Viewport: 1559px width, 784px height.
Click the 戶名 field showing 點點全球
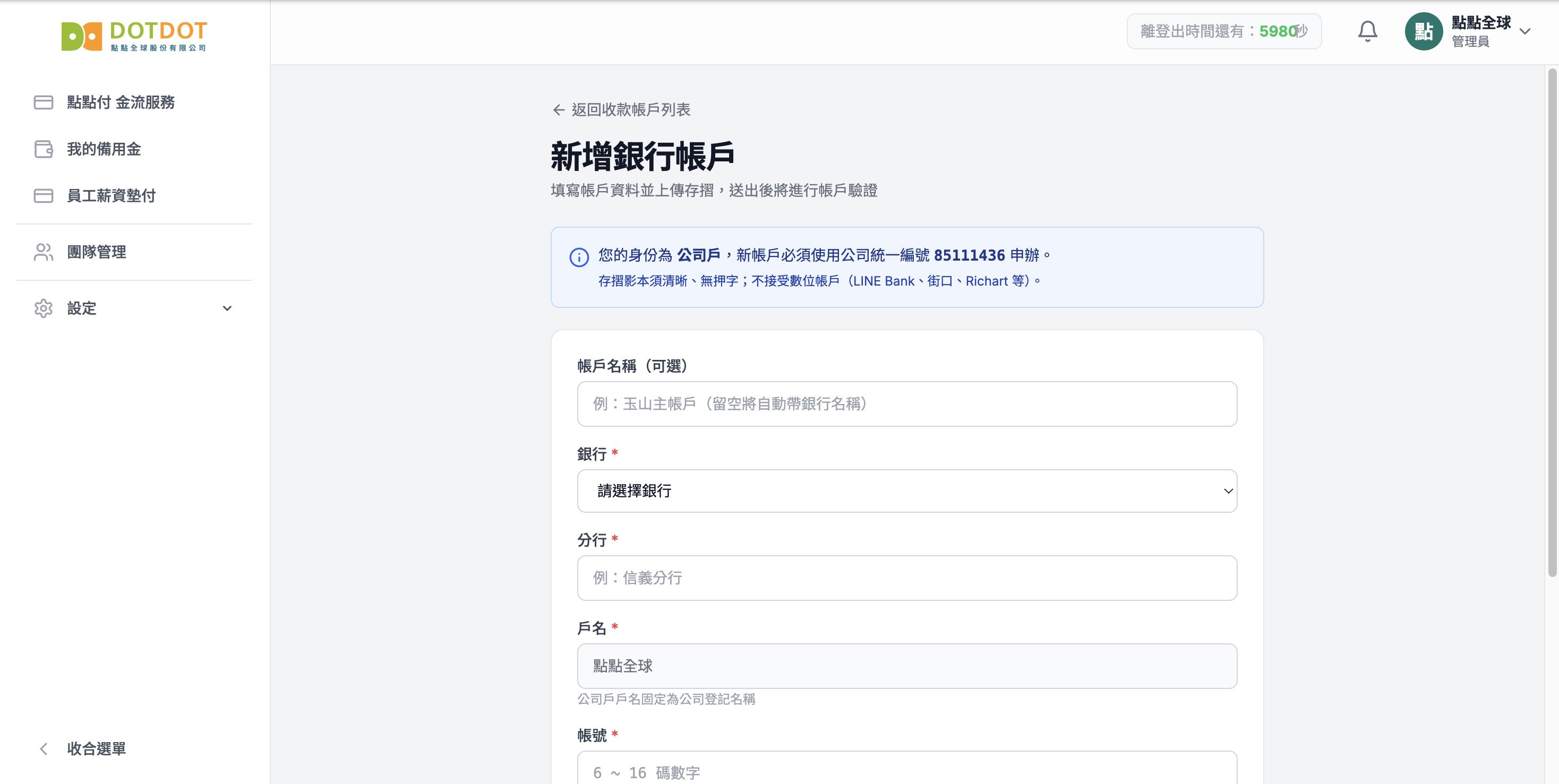coord(906,666)
